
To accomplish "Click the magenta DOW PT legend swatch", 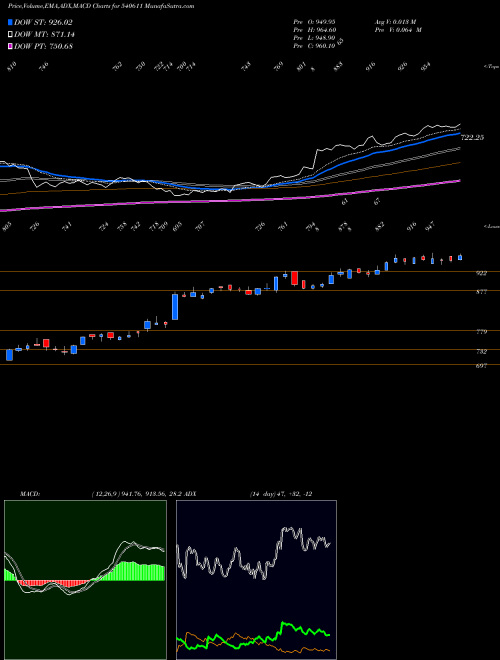I will pos(11,46).
